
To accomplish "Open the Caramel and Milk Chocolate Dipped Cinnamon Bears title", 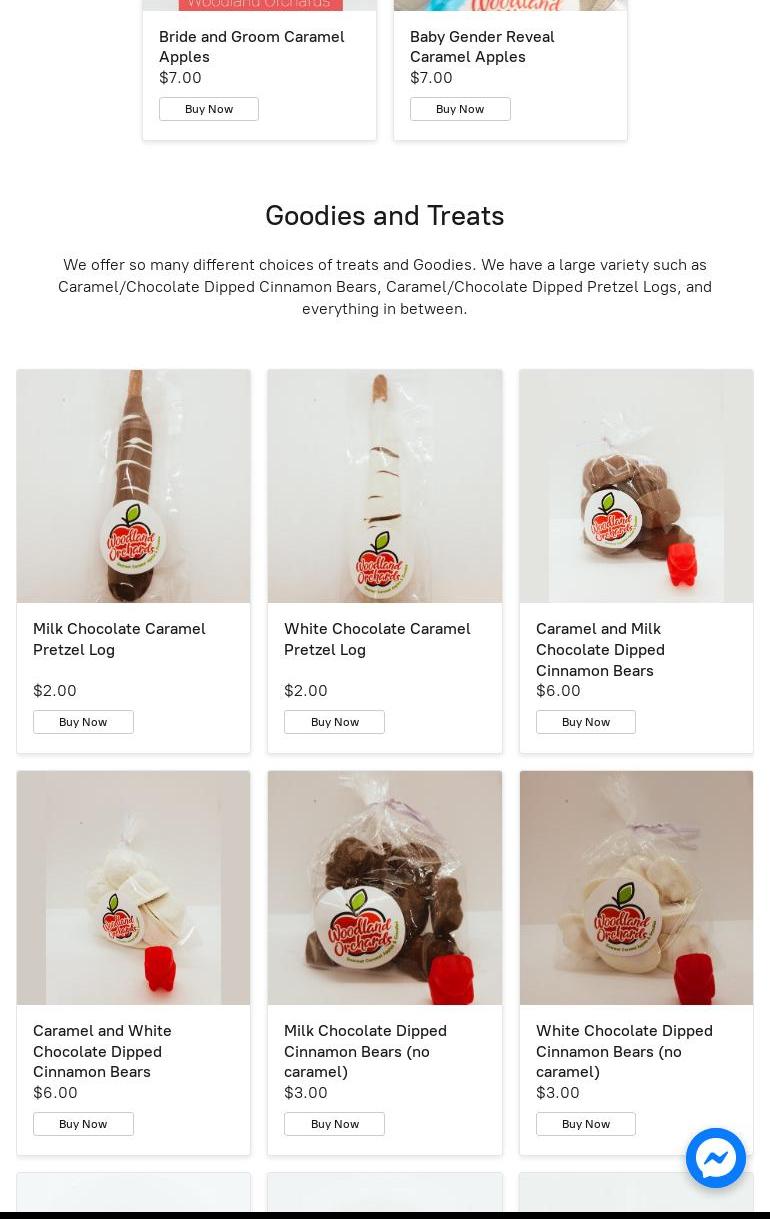I will [600, 650].
